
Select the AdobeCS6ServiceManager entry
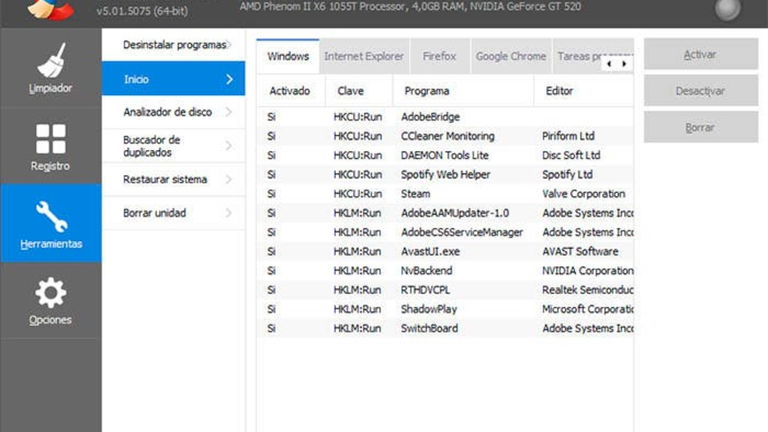[x=445, y=232]
